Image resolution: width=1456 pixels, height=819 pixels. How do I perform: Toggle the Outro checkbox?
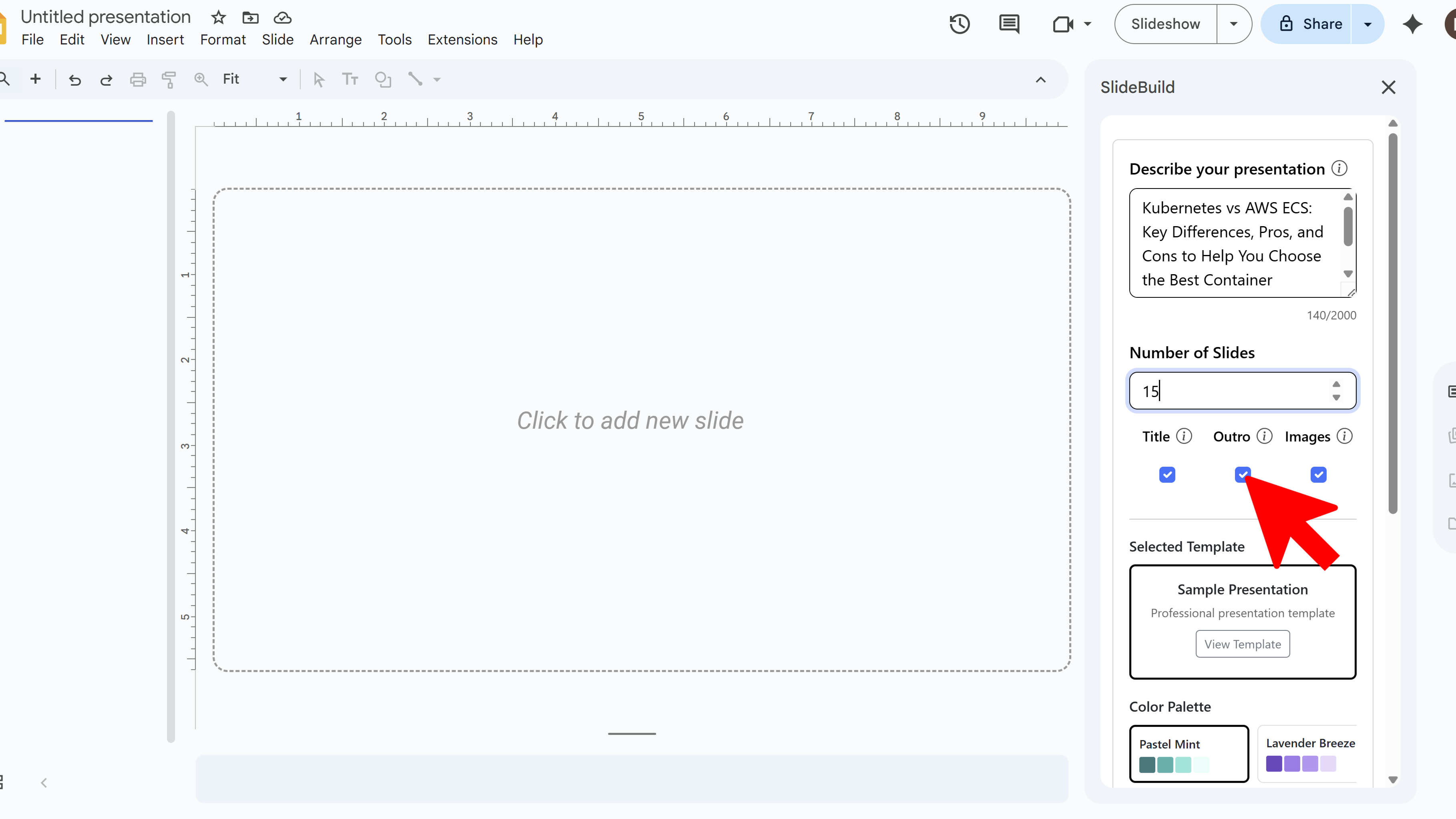[x=1242, y=475]
